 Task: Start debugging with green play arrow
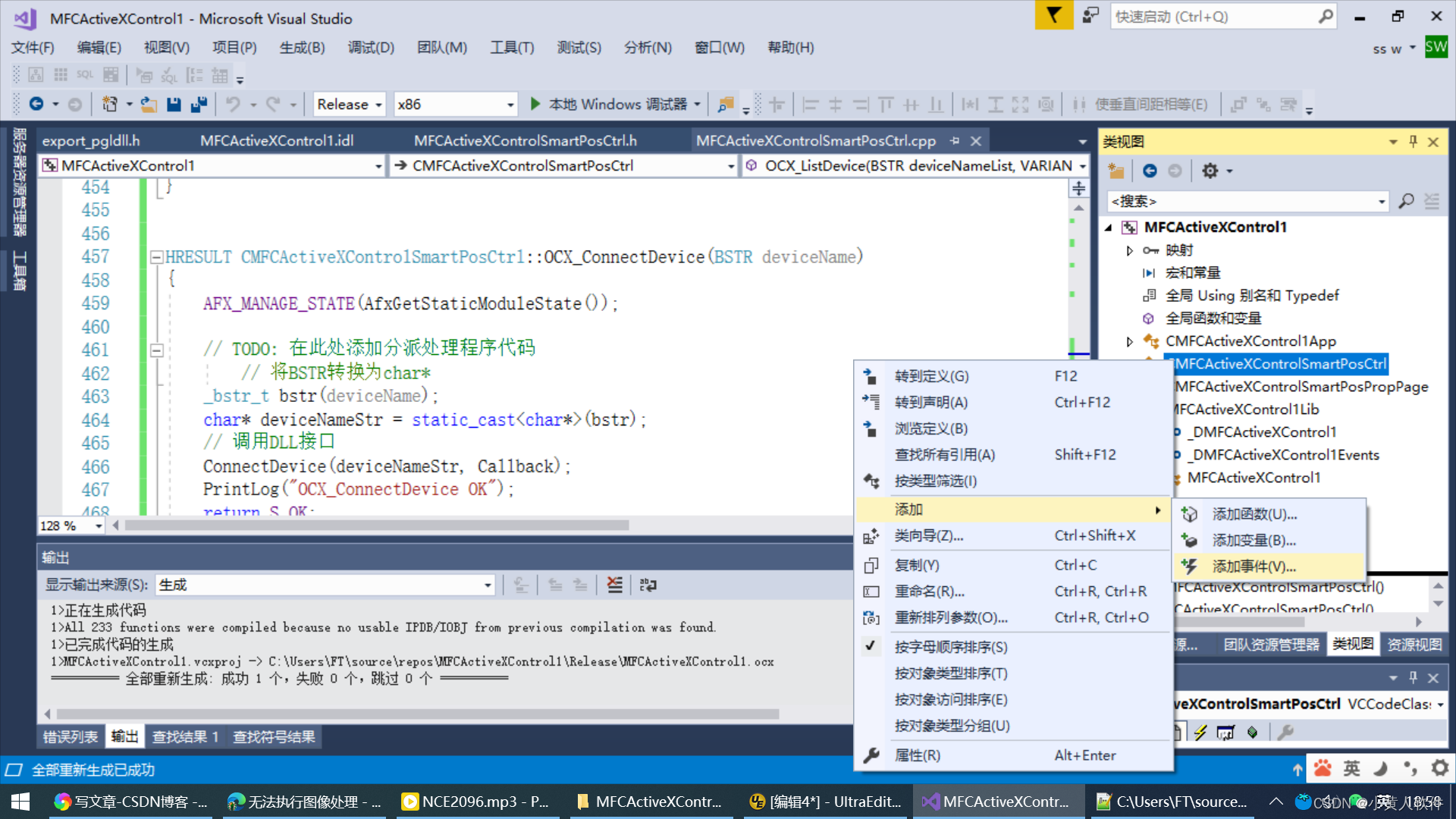pyautogui.click(x=535, y=104)
